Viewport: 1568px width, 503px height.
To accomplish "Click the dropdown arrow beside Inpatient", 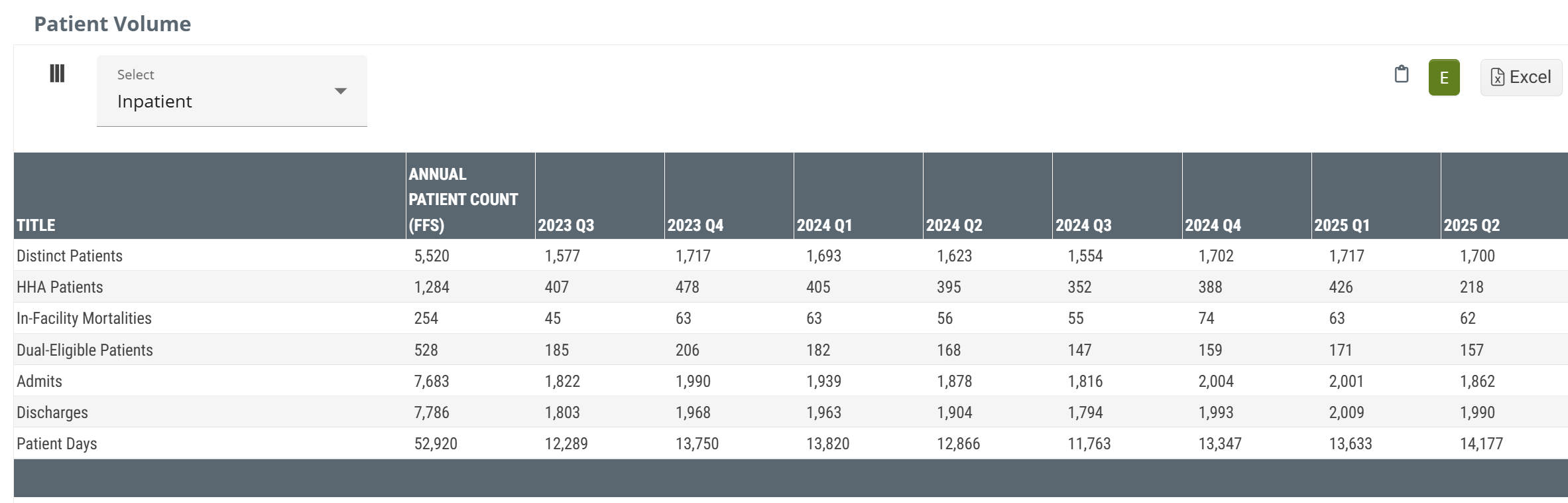I will click(x=340, y=91).
